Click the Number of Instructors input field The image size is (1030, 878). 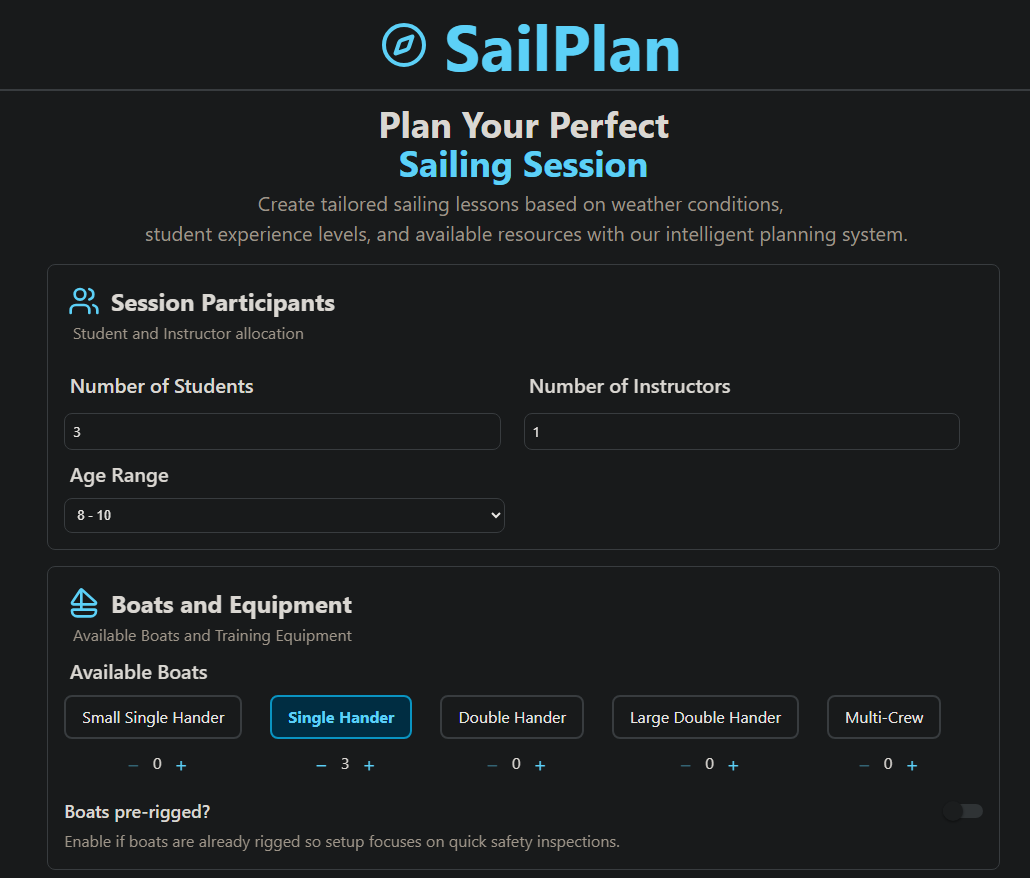click(741, 431)
